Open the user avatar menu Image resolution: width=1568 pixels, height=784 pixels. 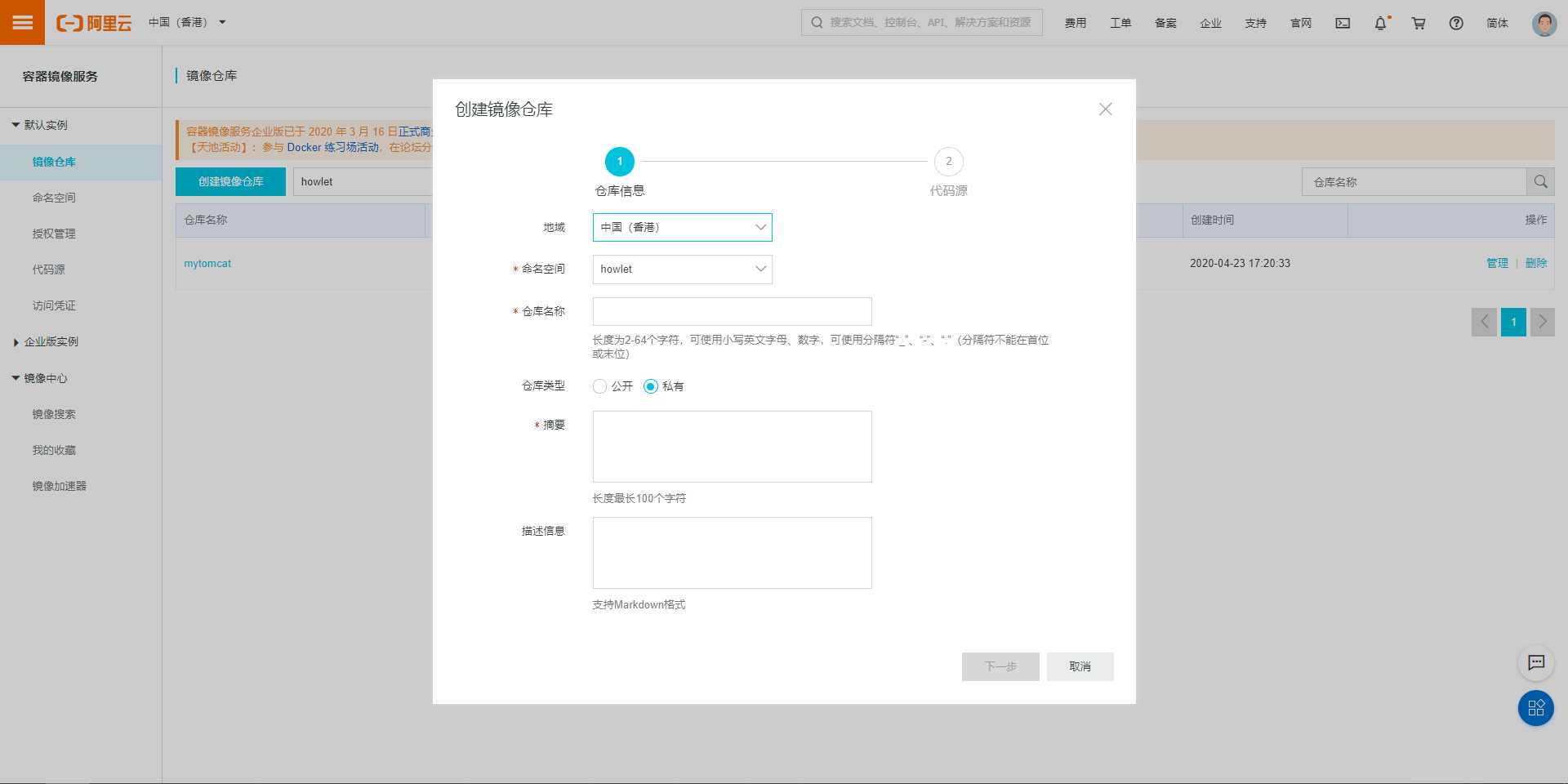(1544, 23)
